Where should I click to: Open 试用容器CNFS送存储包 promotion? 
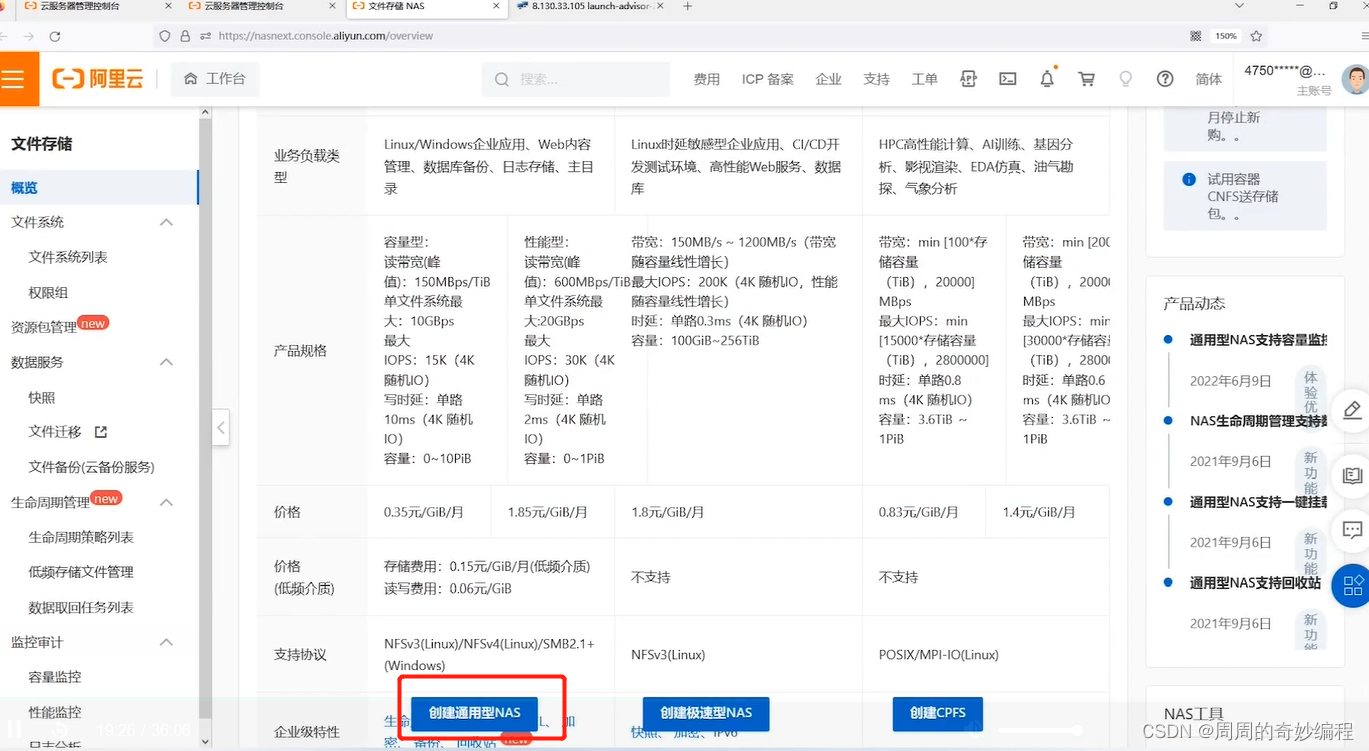pyautogui.click(x=1243, y=196)
